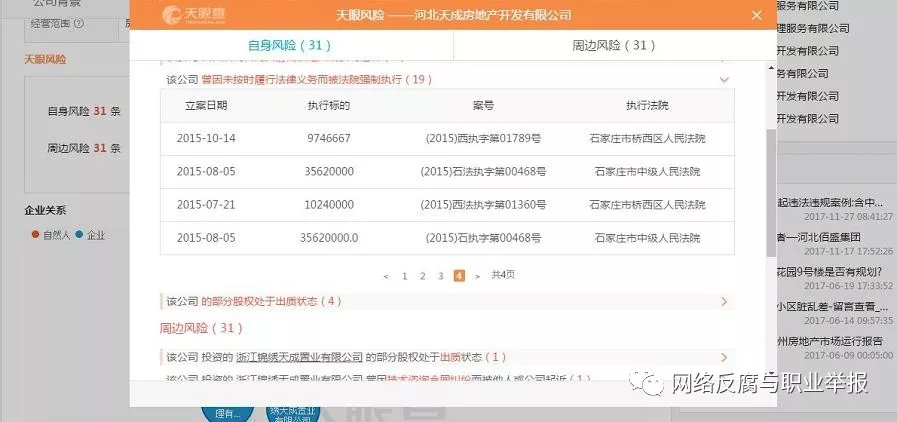The width and height of the screenshot is (897, 422).
Task: Select current page 4 button
Action: point(459,276)
